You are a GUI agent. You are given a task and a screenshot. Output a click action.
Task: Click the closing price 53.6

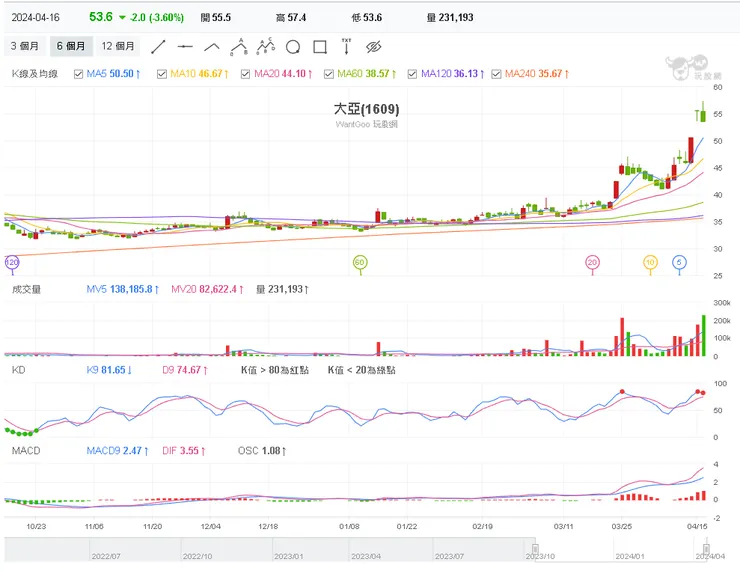101,17
